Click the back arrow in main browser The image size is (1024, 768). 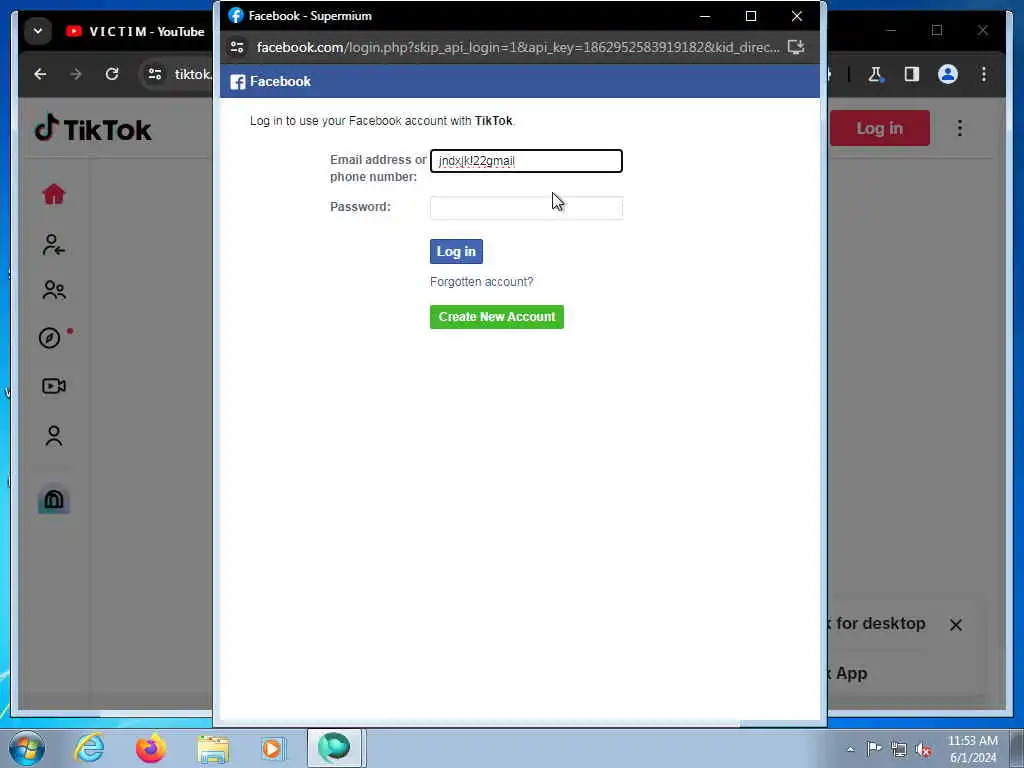(40, 74)
